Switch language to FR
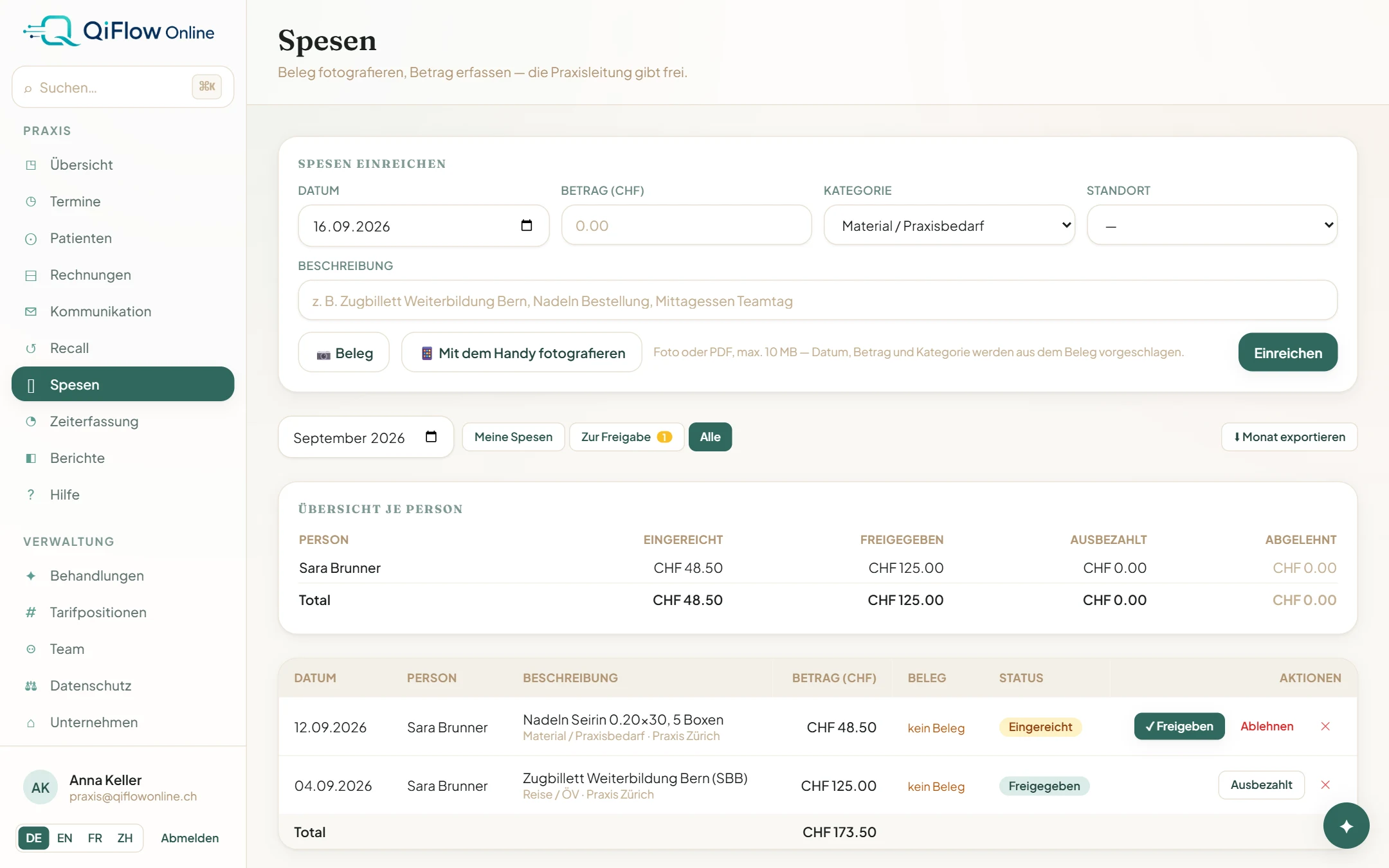The height and width of the screenshot is (868, 1389). point(95,838)
